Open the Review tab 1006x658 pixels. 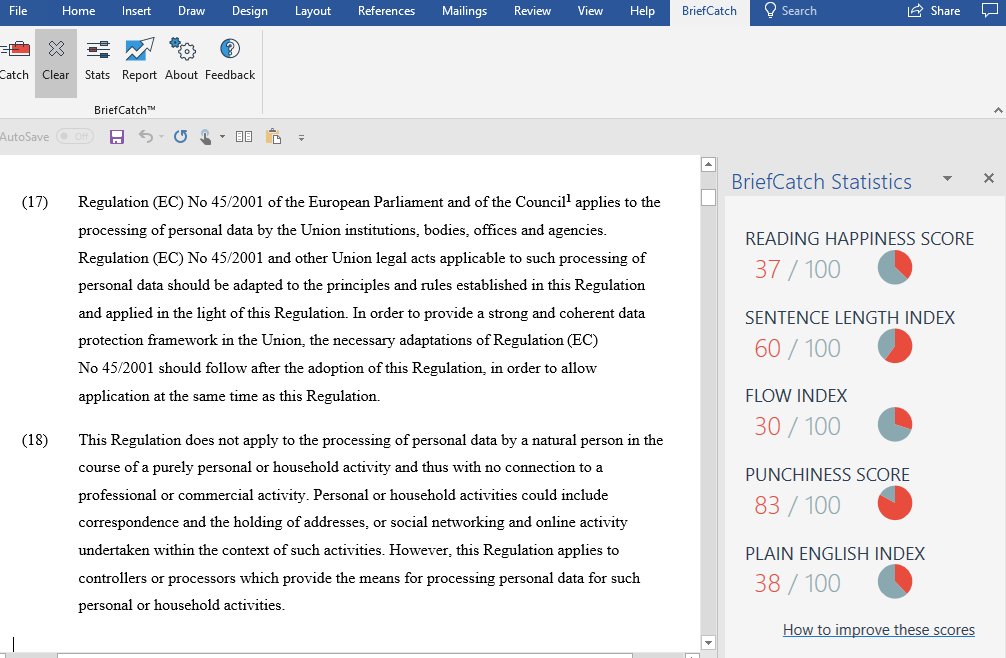[532, 11]
